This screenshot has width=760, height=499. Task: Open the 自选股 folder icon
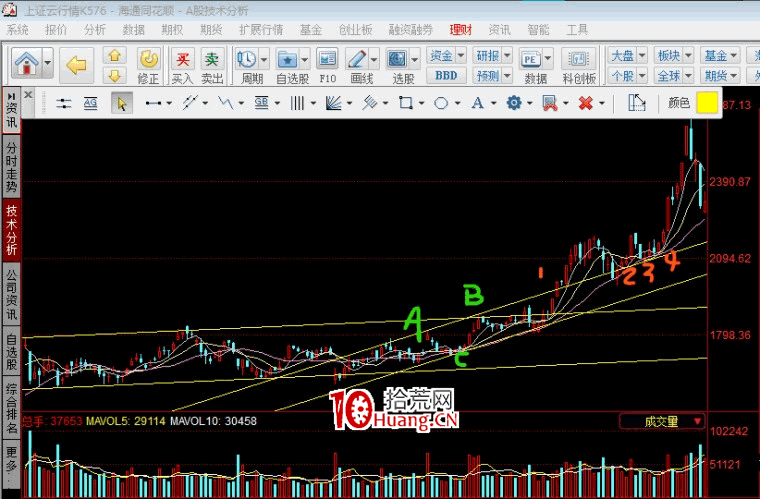(x=287, y=59)
